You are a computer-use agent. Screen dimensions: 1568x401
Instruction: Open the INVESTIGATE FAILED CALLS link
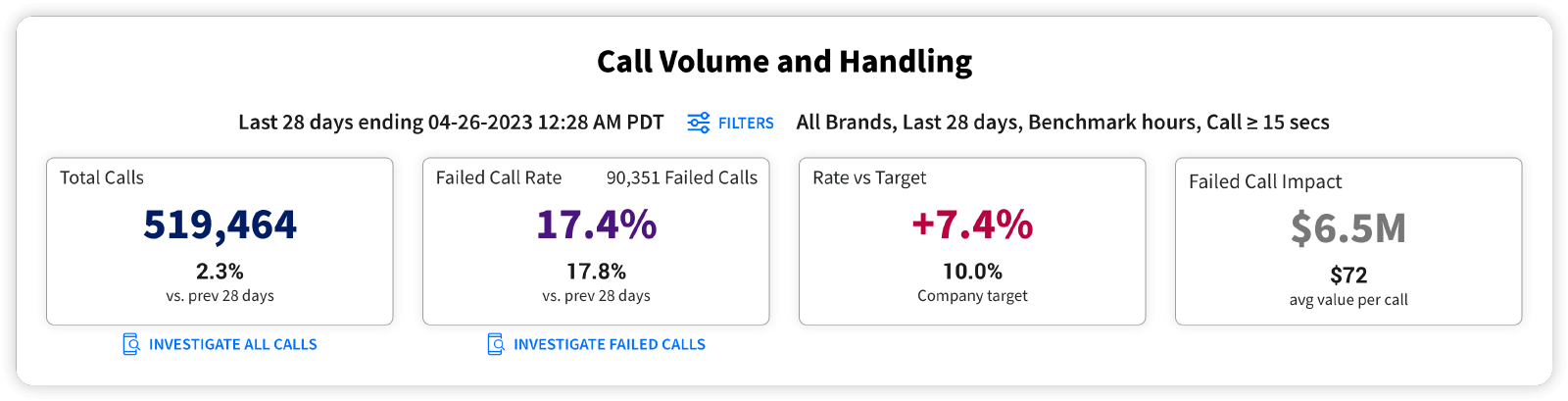point(609,344)
